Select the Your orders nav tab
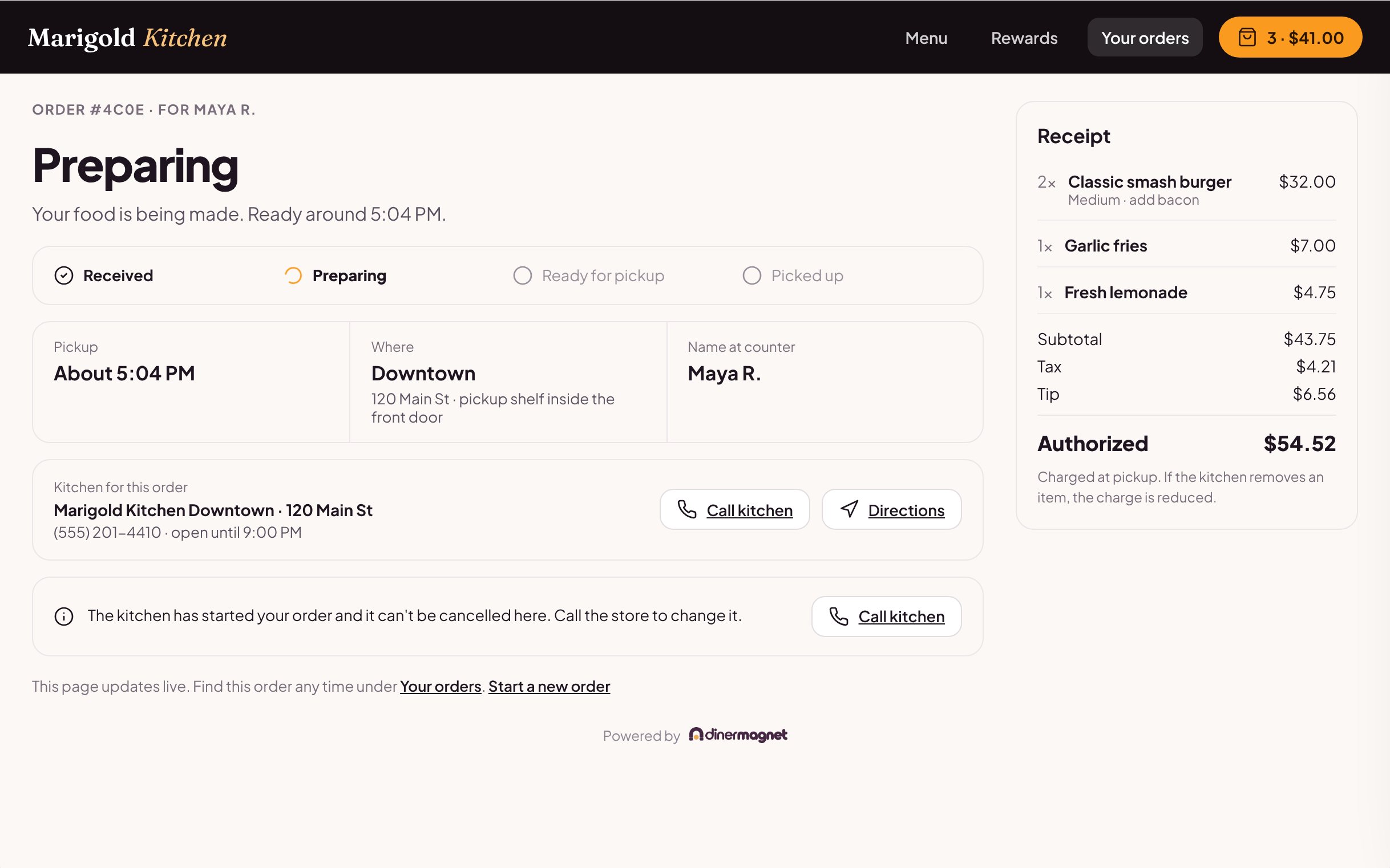Screen dimensions: 1390x868 (1145, 38)
